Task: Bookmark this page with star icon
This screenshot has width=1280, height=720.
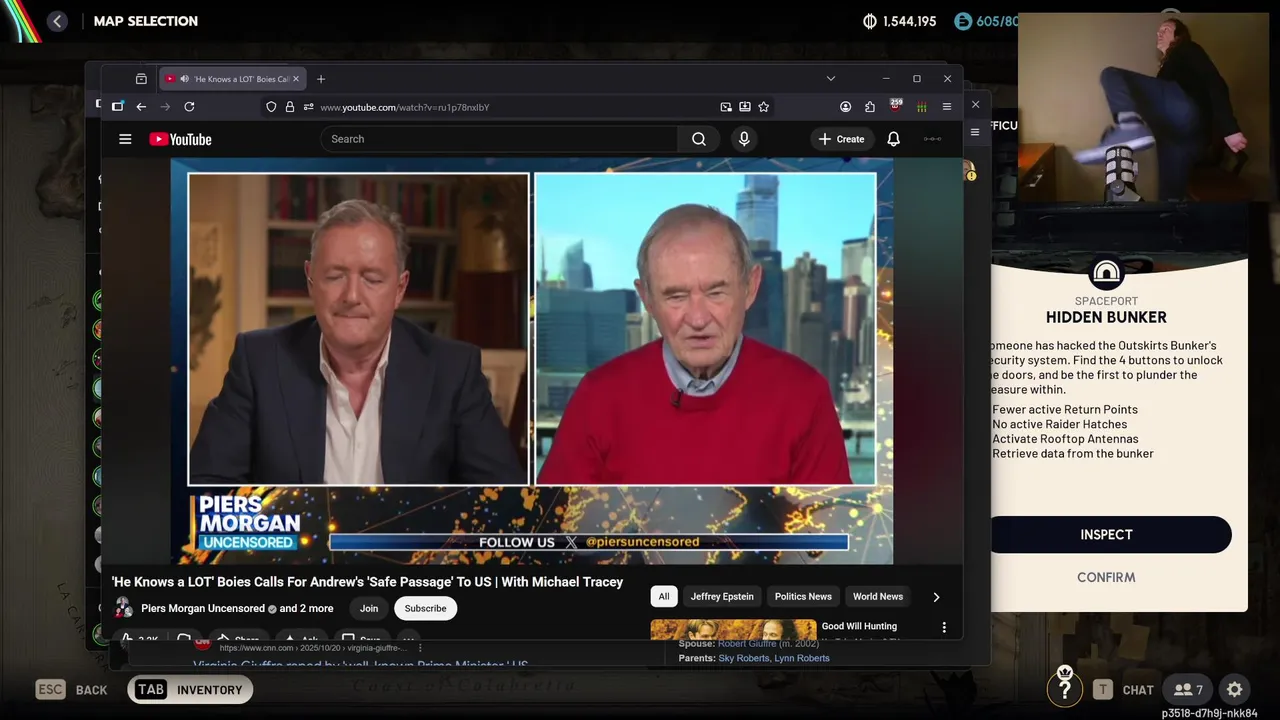Action: pos(763,107)
